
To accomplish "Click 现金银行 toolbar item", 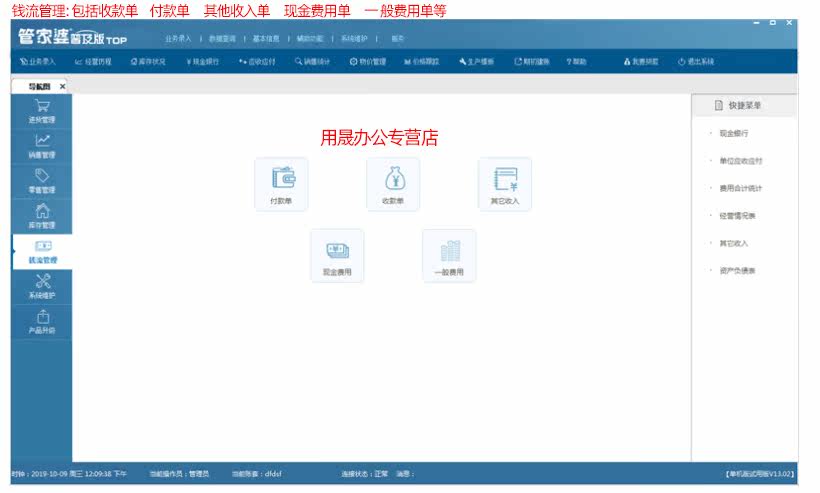I will tap(202, 62).
